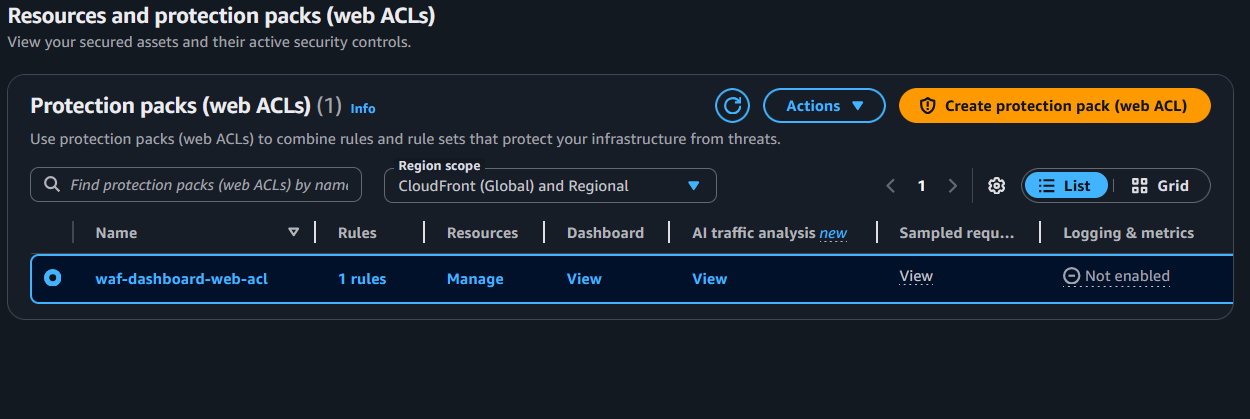The width and height of the screenshot is (1250, 419).
Task: Click Manage resources link
Action: [x=475, y=279]
